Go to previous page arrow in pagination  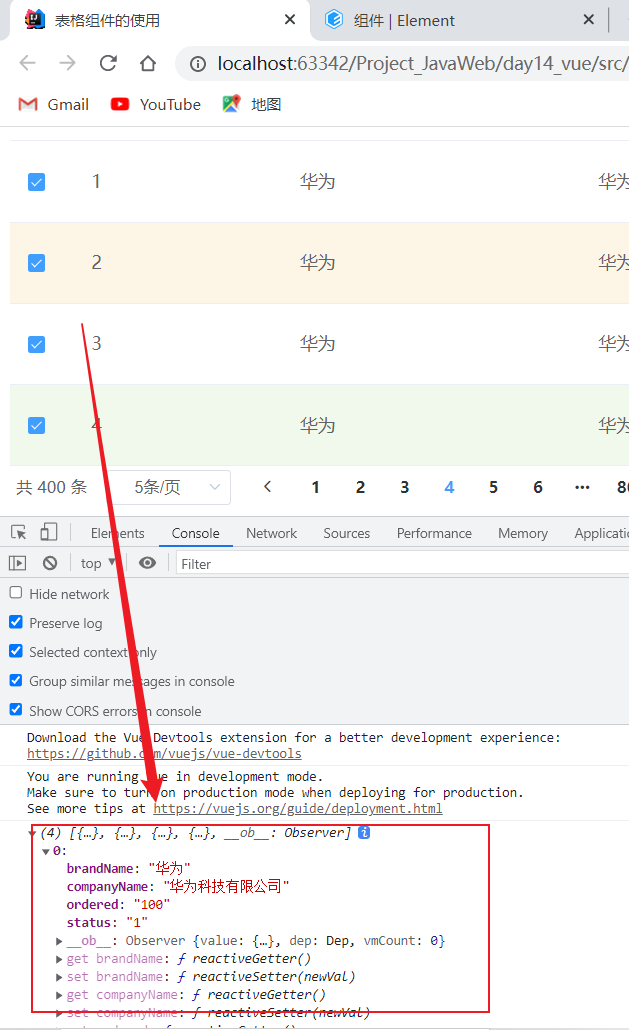tap(267, 487)
